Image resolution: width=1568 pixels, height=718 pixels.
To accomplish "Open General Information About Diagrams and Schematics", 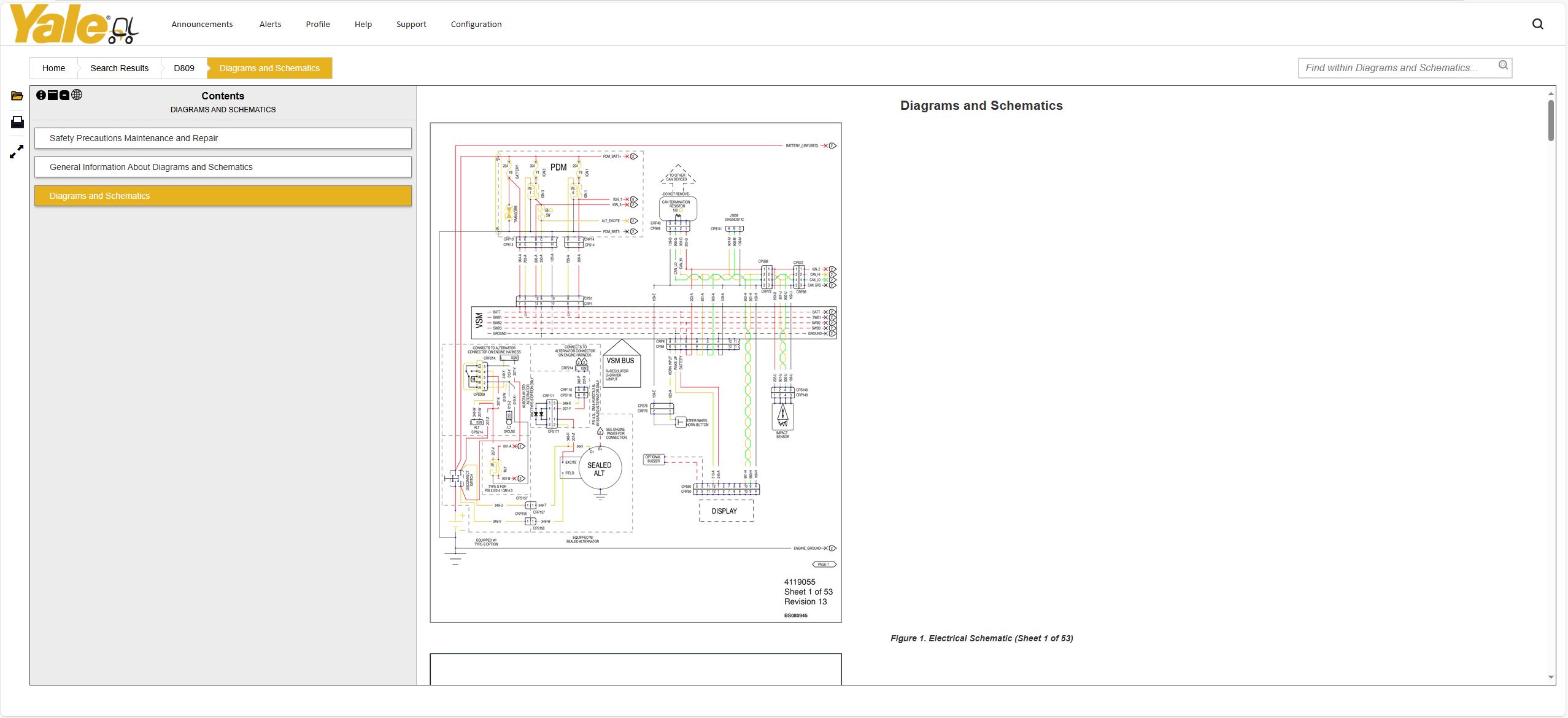I will click(x=223, y=167).
